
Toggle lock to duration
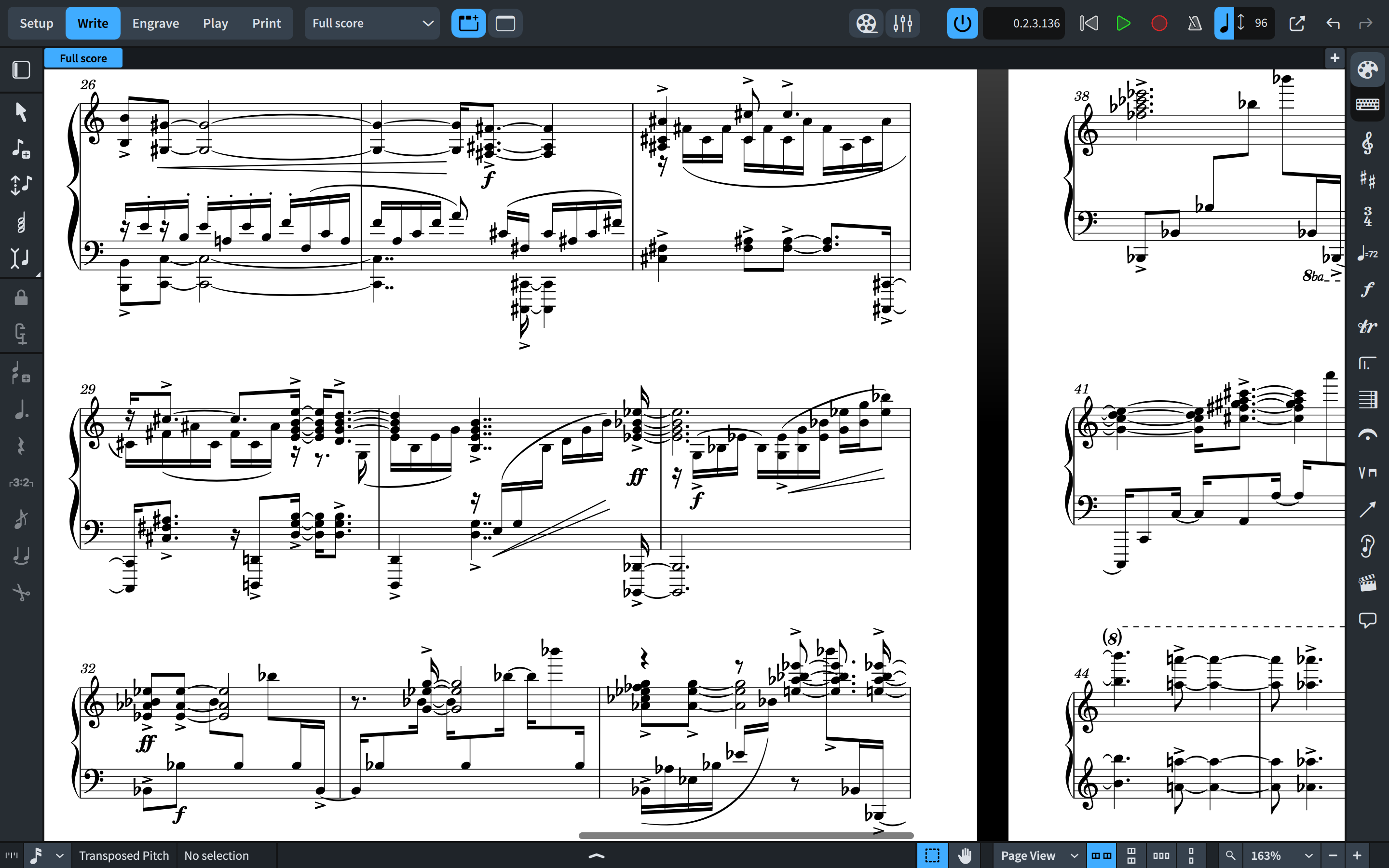pos(21,298)
